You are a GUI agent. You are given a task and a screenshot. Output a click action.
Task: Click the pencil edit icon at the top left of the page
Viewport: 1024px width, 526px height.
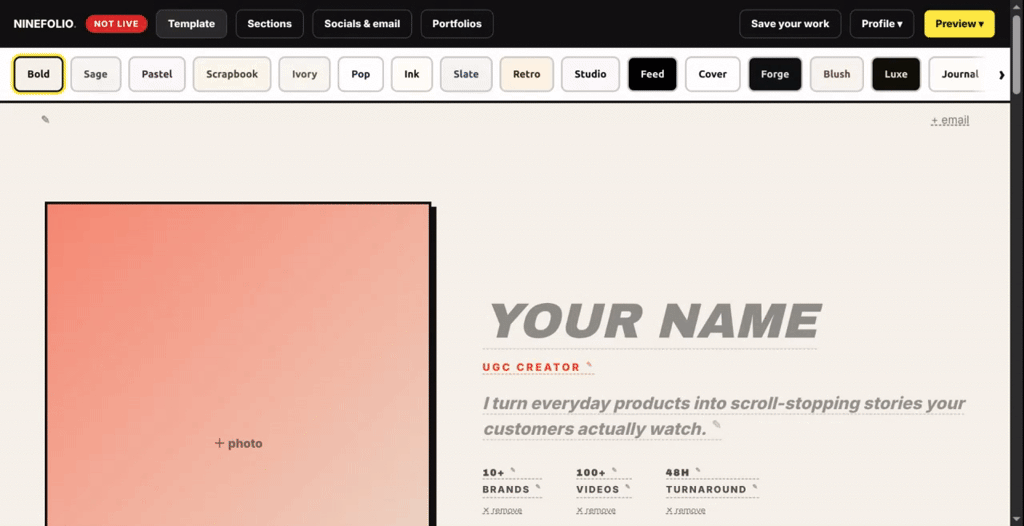coord(45,120)
